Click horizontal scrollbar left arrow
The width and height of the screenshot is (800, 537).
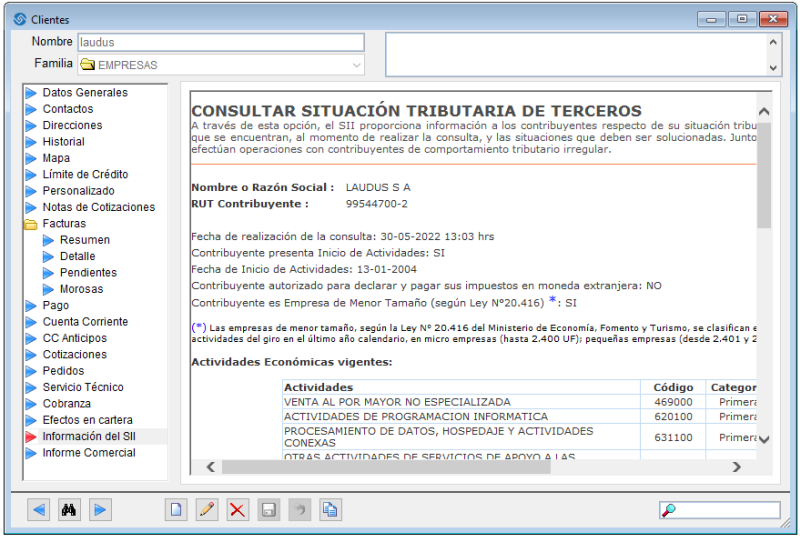tap(211, 467)
